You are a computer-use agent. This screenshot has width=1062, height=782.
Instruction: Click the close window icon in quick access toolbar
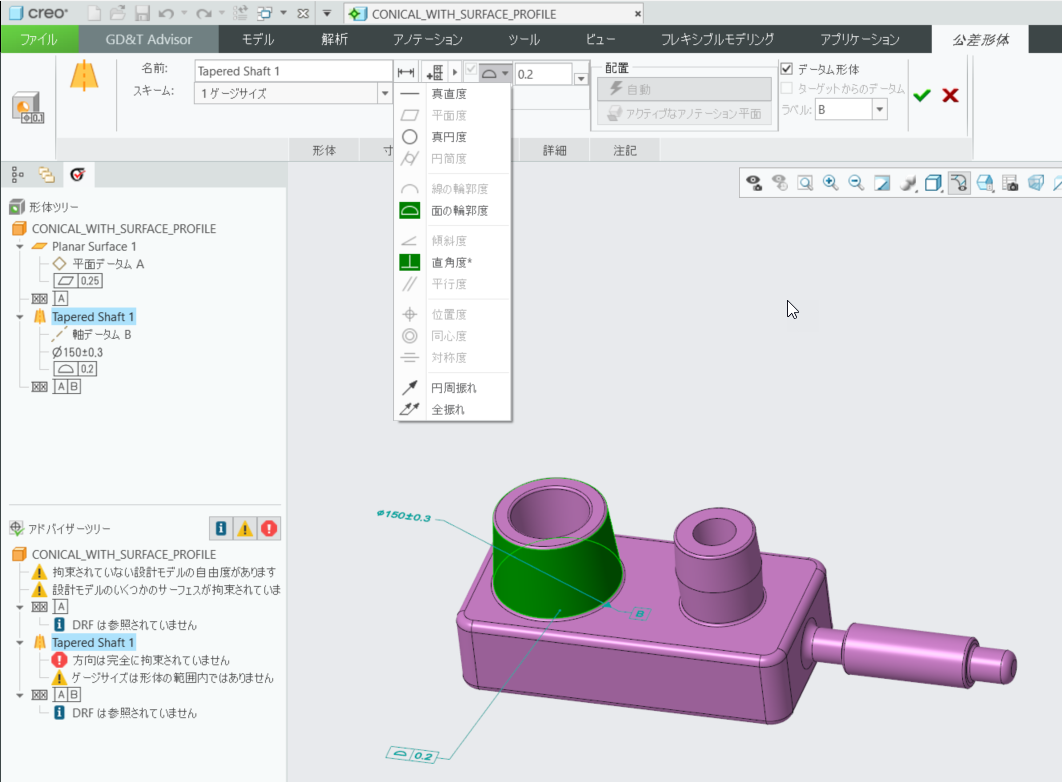(x=303, y=14)
